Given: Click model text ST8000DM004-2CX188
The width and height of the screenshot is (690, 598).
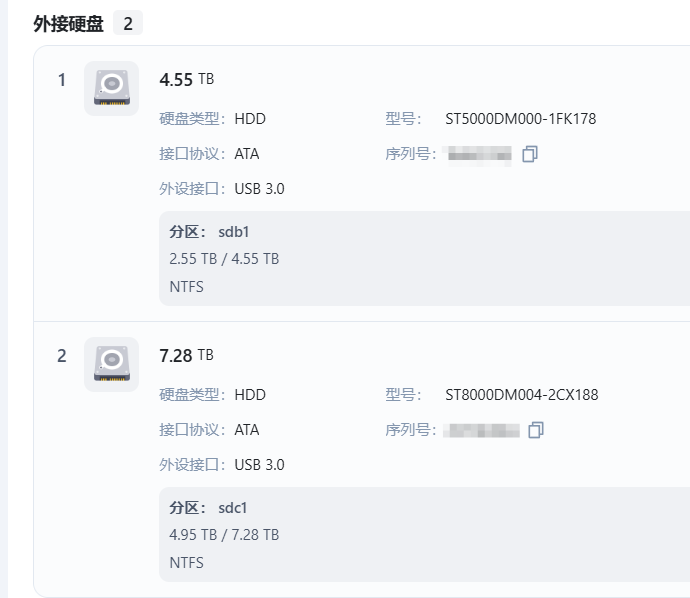Looking at the screenshot, I should [x=521, y=395].
